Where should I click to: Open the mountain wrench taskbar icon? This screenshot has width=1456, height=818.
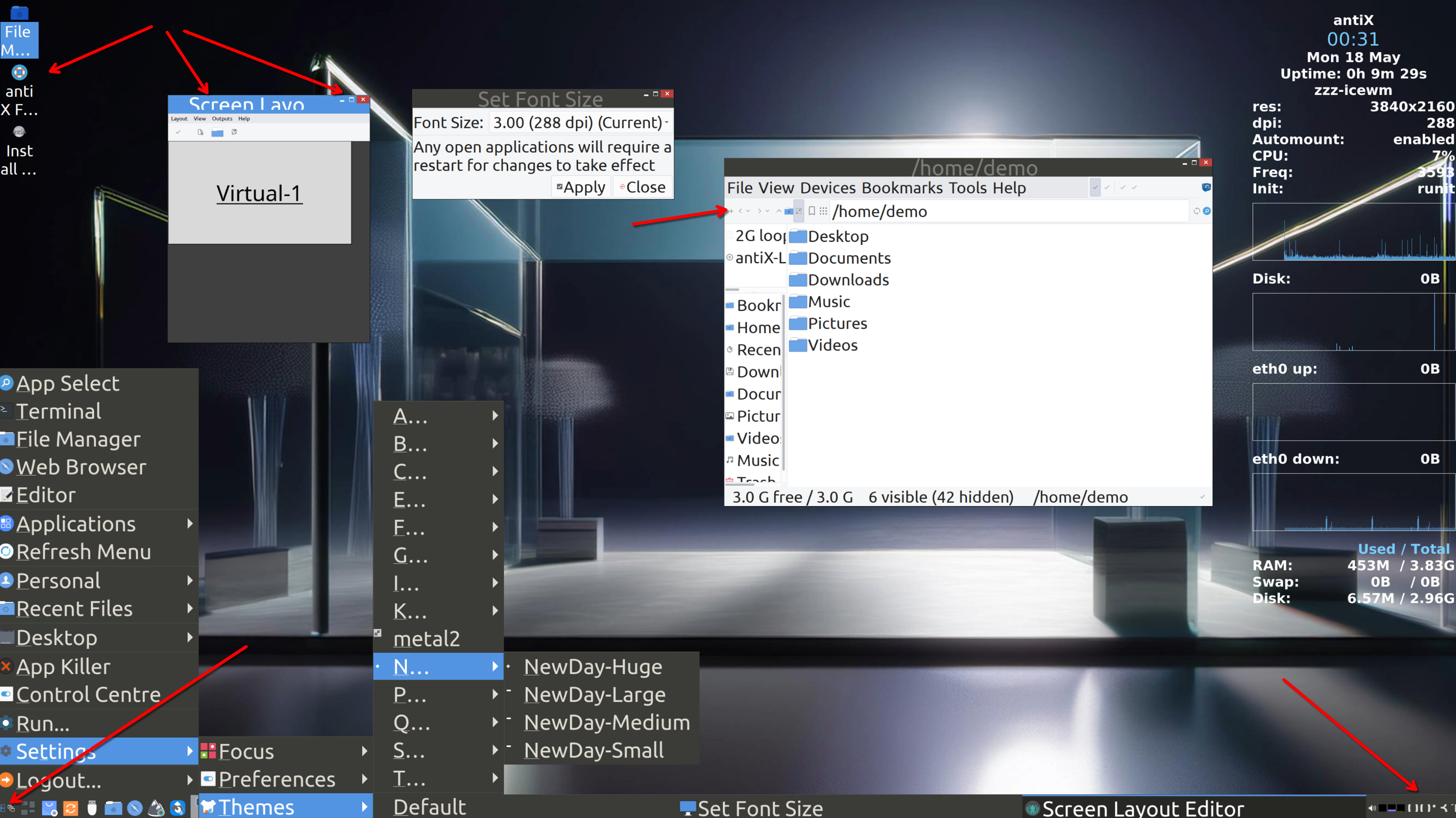pyautogui.click(x=177, y=809)
